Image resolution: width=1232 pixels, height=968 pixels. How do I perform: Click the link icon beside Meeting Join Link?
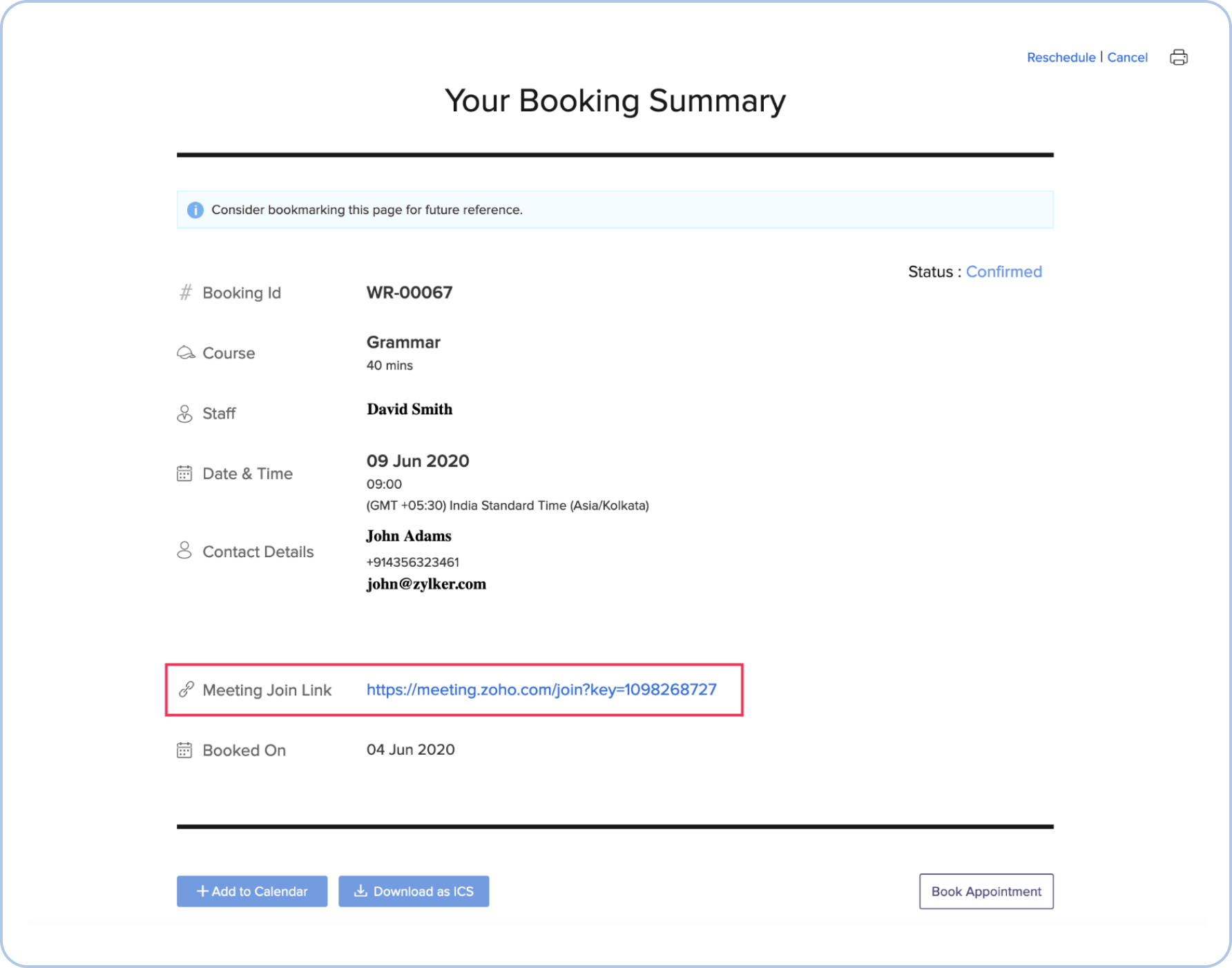[x=186, y=690]
